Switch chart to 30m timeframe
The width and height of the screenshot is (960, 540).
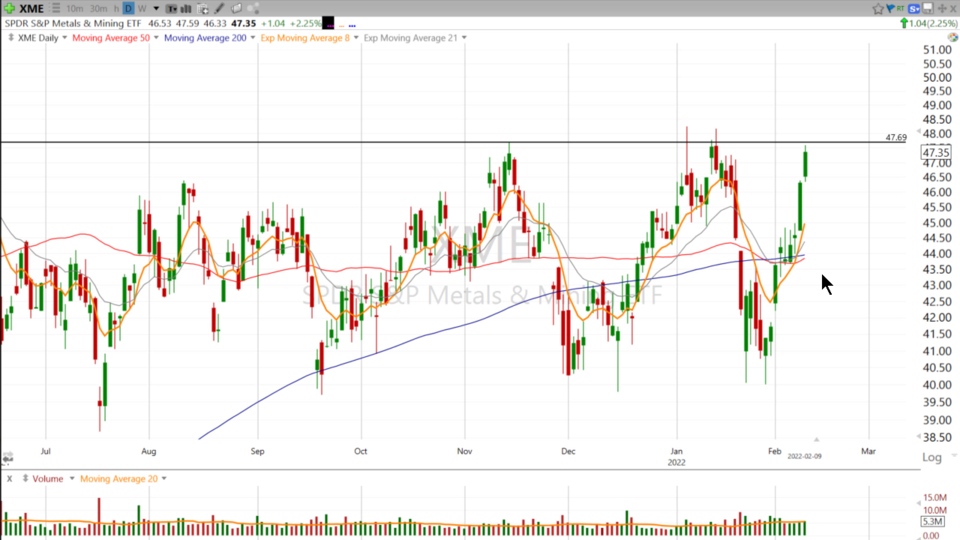coord(99,9)
